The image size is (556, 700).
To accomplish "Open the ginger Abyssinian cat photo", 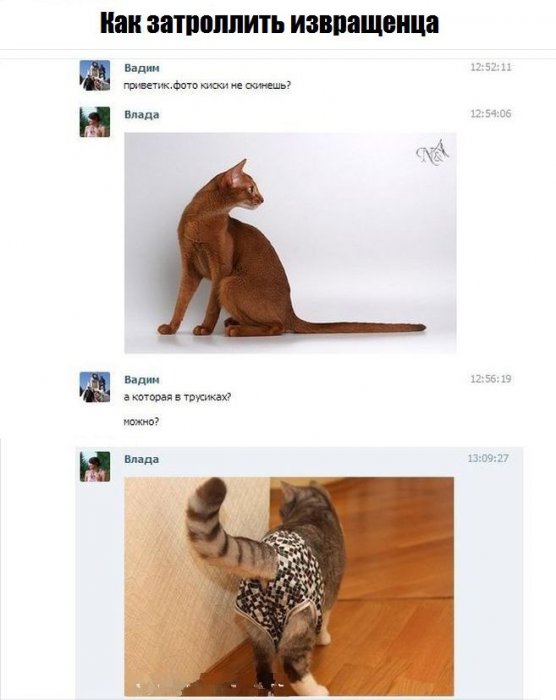I will 290,243.
